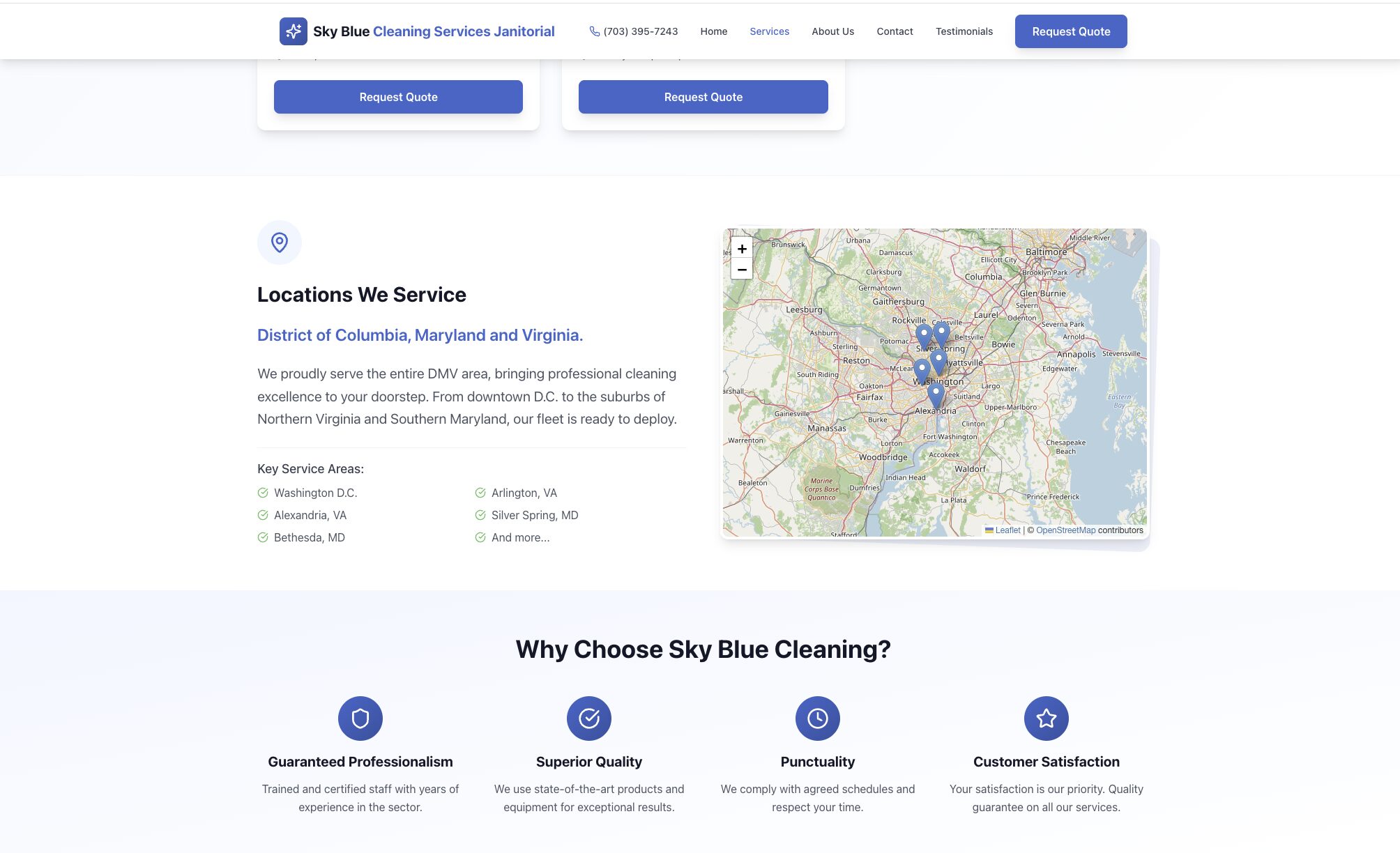The image size is (1400, 853).
Task: Open the Leaflet attribution link
Action: coord(1007,530)
